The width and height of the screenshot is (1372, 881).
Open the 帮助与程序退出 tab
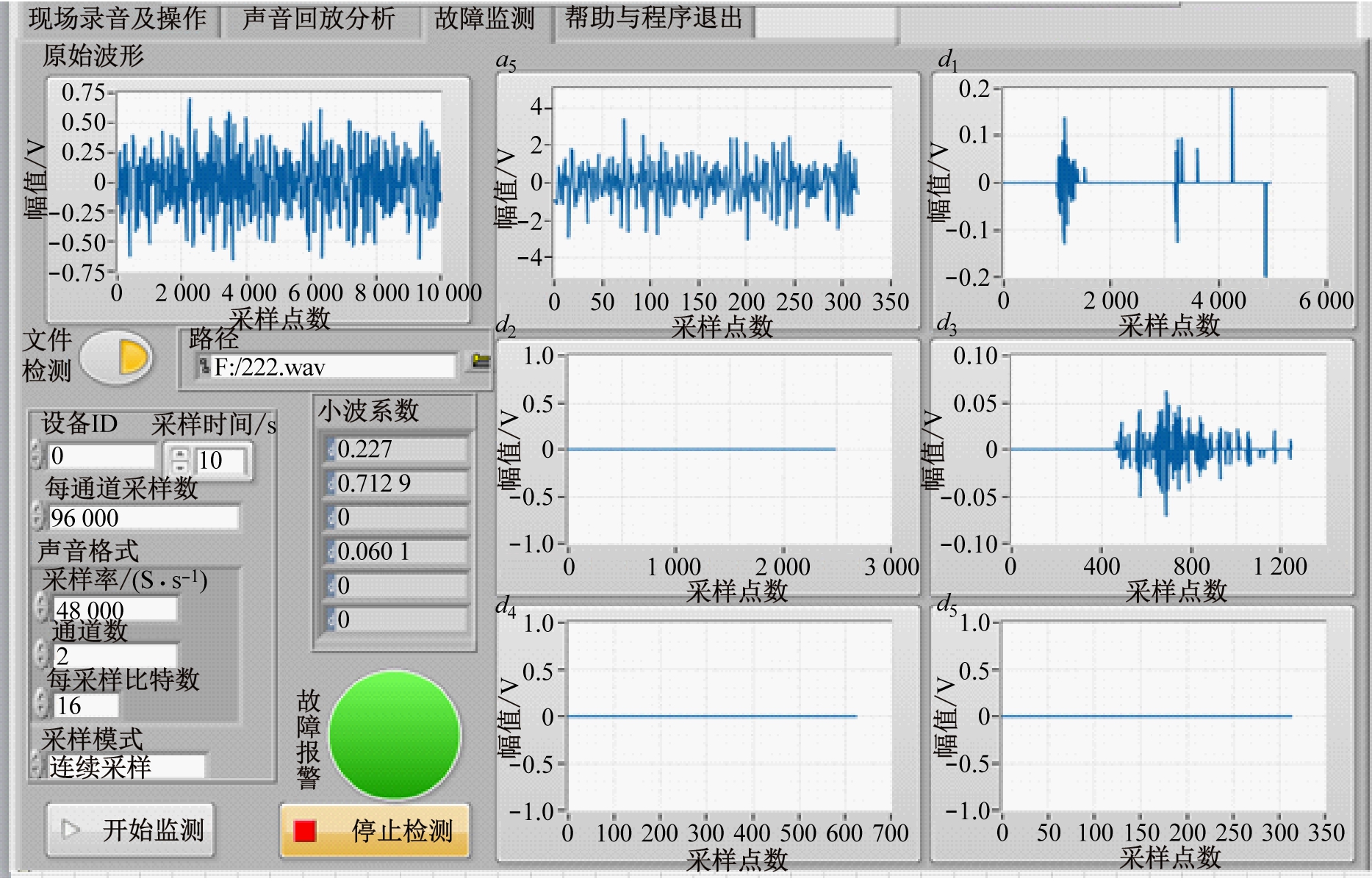tap(653, 18)
